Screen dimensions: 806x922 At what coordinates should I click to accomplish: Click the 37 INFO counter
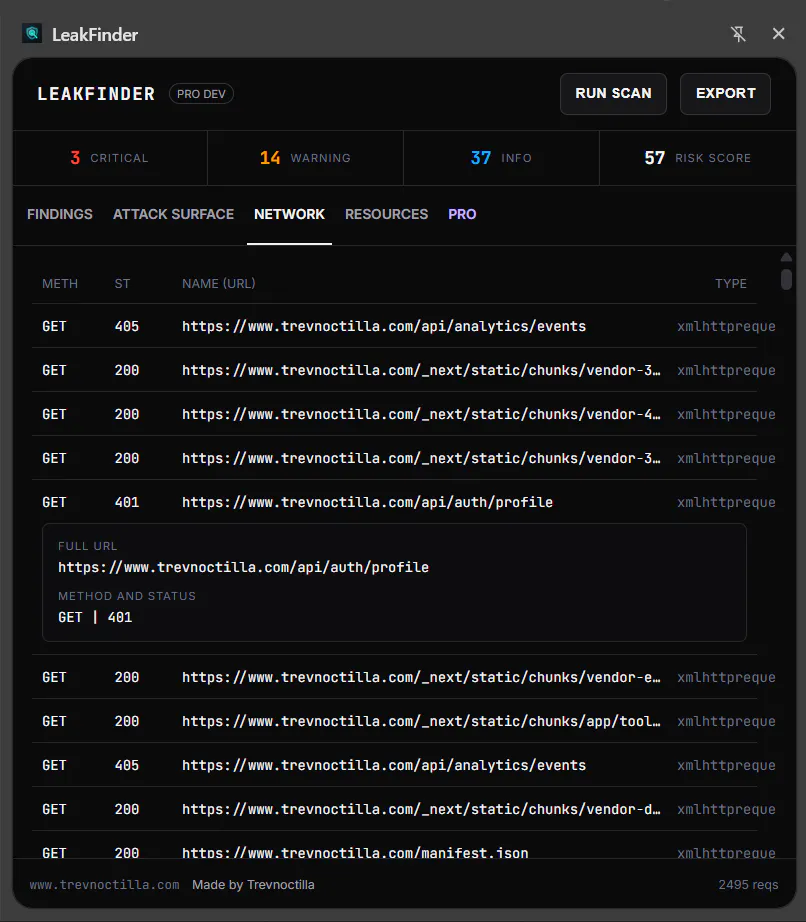[501, 158]
